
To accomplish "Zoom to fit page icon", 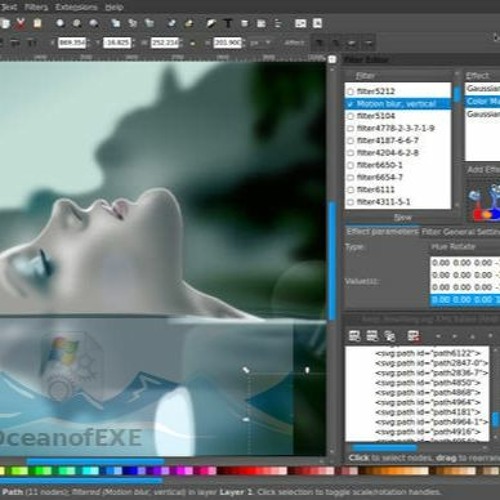I will pos(94,23).
